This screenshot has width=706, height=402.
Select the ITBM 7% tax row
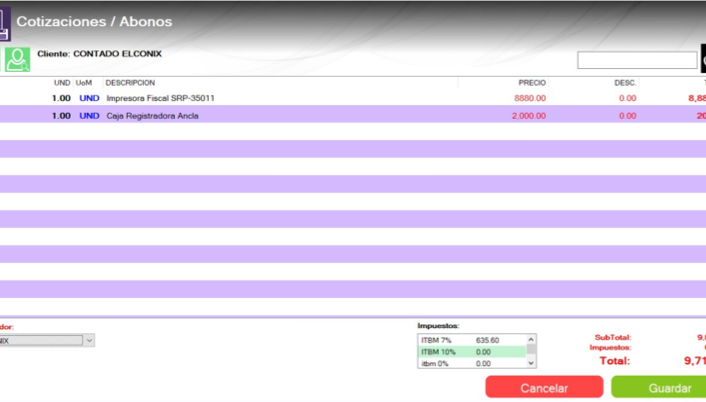pos(471,340)
